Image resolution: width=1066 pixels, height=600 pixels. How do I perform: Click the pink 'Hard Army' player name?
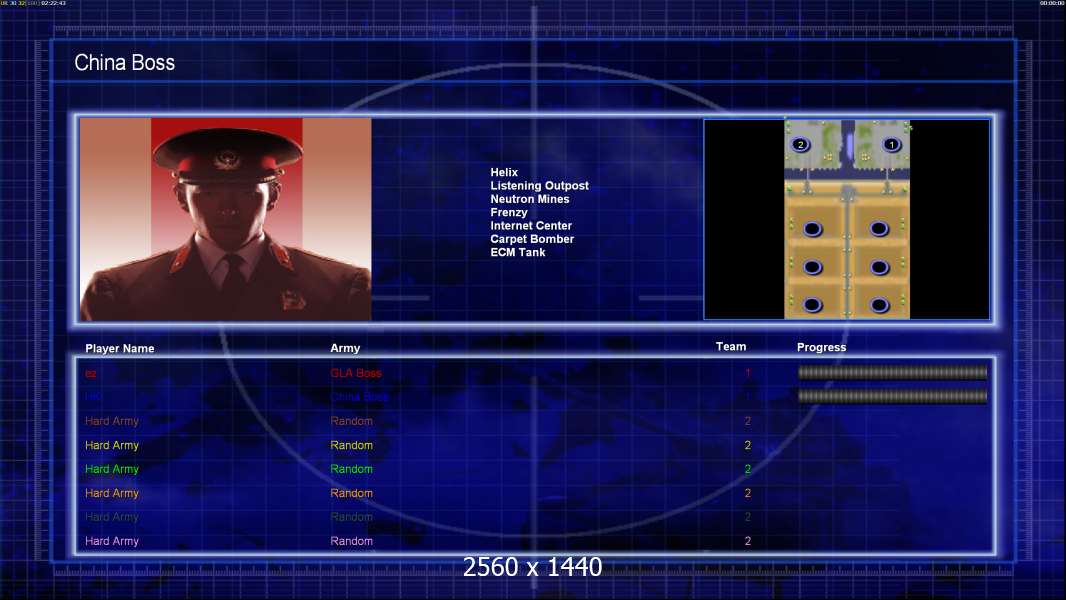coord(111,541)
